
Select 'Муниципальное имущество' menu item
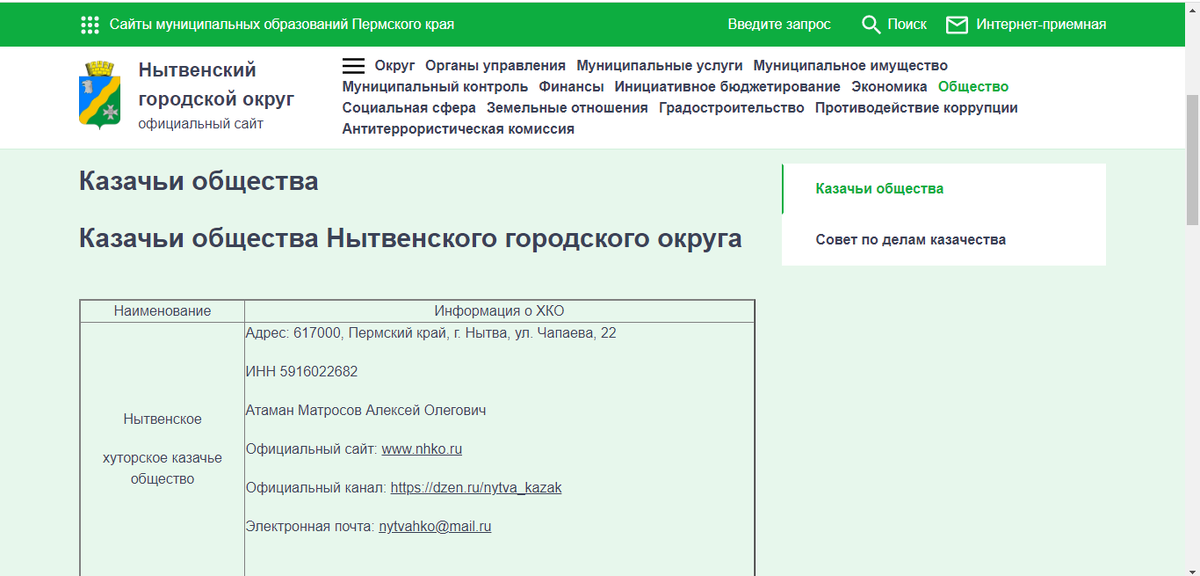pos(850,66)
